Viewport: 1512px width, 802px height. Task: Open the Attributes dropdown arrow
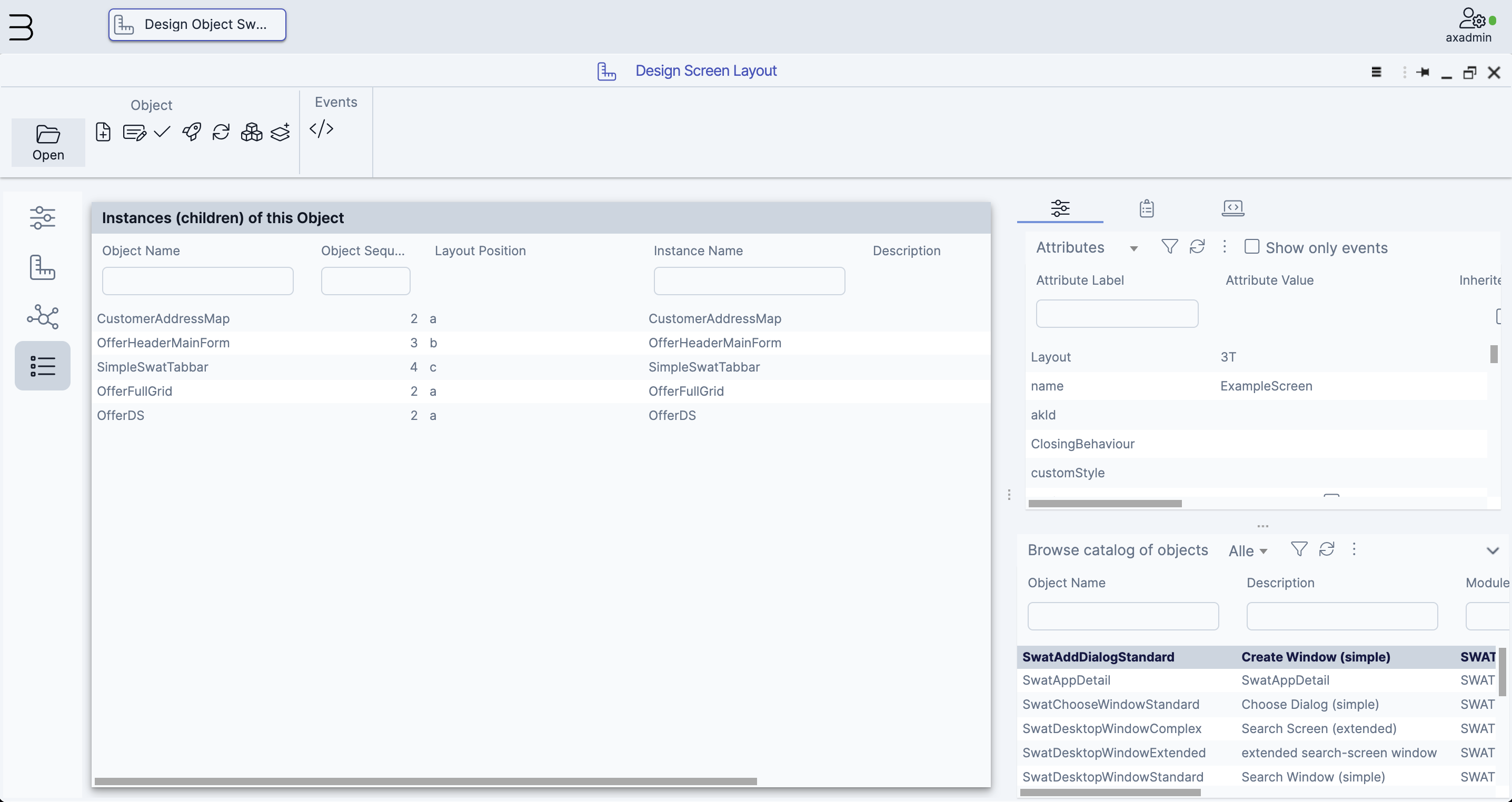[1133, 249]
